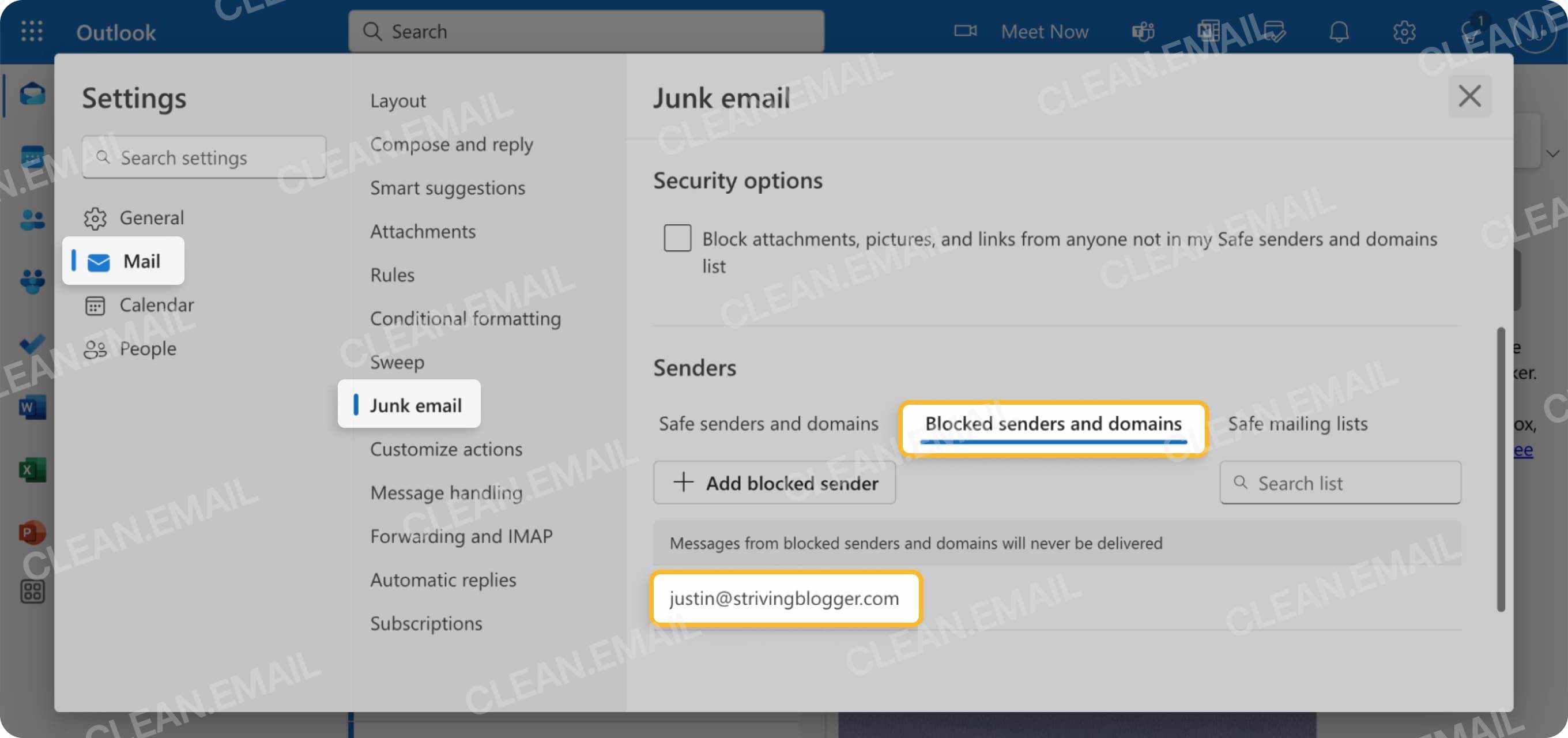The image size is (1568, 738).
Task: Open People from the left sidebar
Action: pos(32,219)
